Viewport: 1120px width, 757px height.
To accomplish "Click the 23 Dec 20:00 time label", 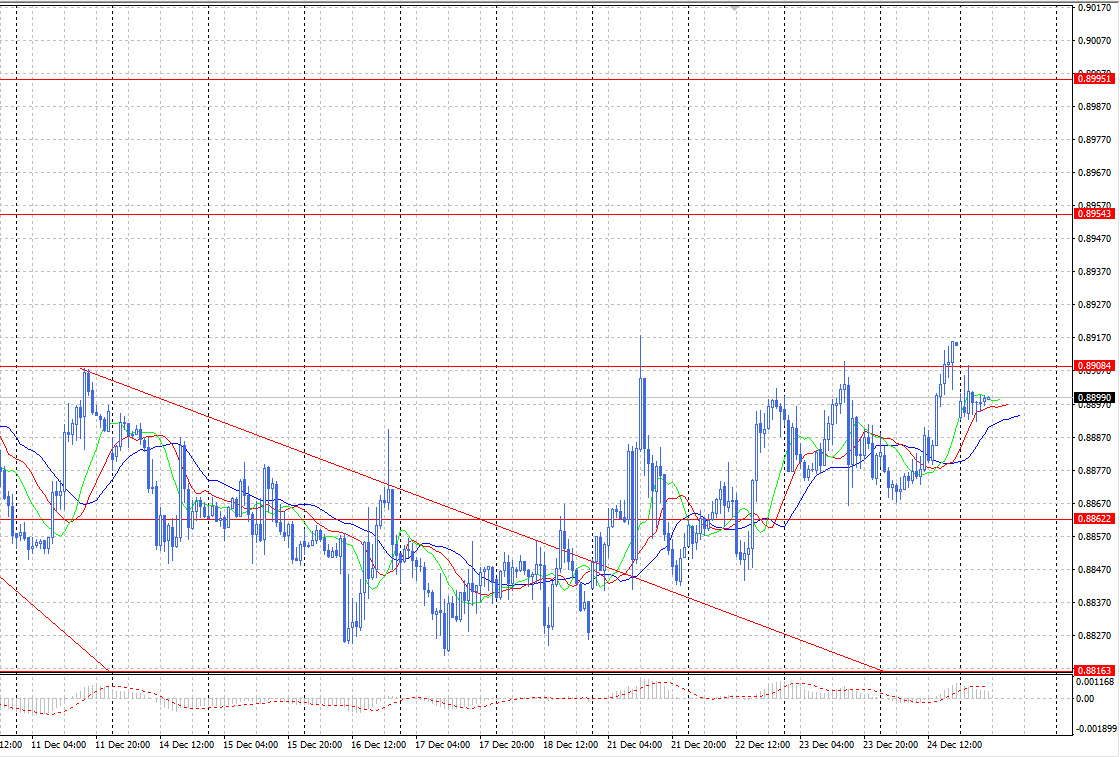I will coord(891,745).
